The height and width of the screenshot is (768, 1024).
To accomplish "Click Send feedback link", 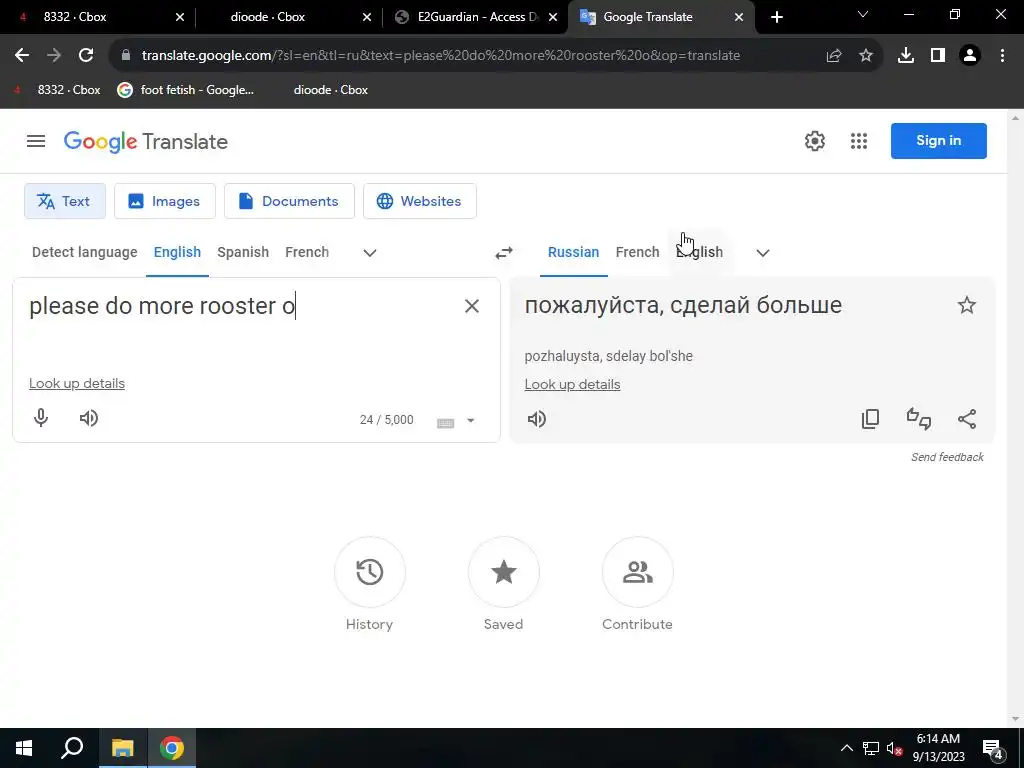I will 947,457.
